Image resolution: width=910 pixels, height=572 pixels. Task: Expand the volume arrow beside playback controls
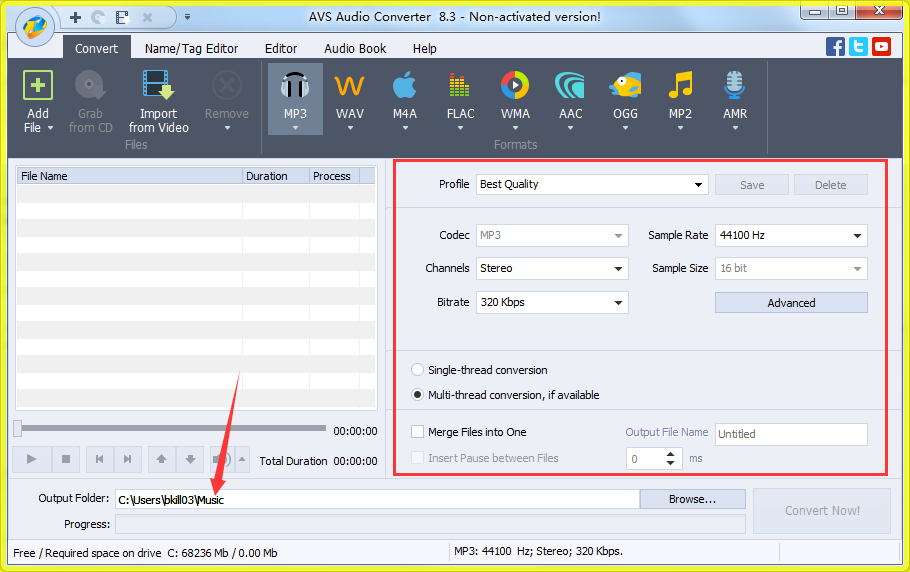[x=242, y=459]
